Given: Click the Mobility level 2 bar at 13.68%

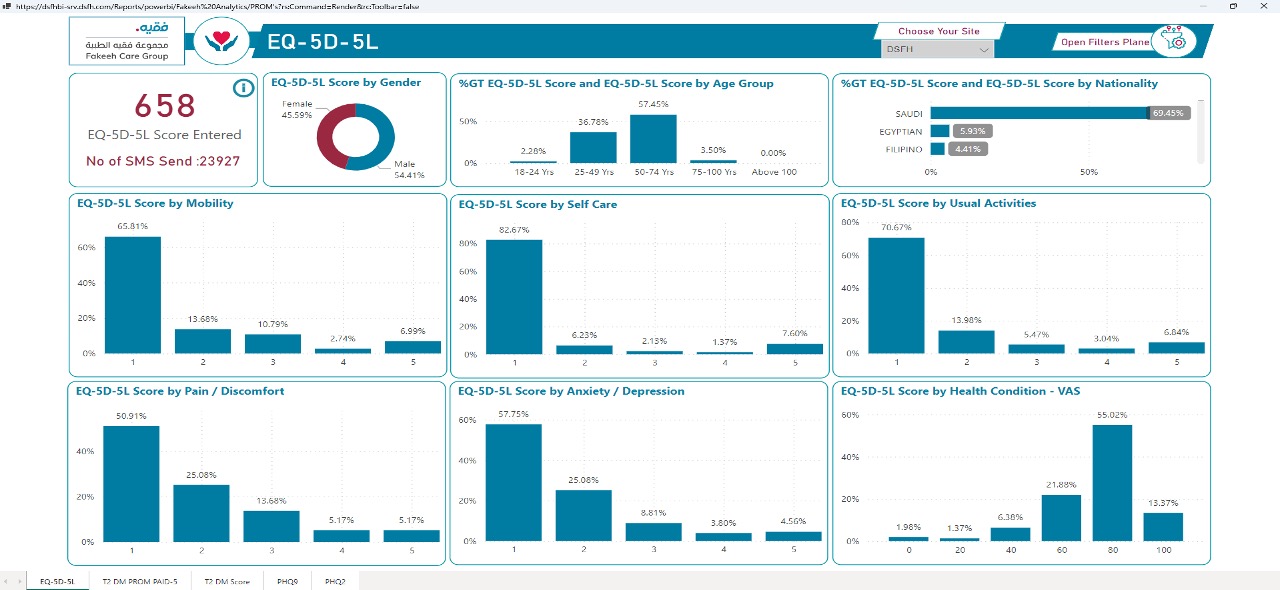Looking at the screenshot, I should [x=202, y=341].
